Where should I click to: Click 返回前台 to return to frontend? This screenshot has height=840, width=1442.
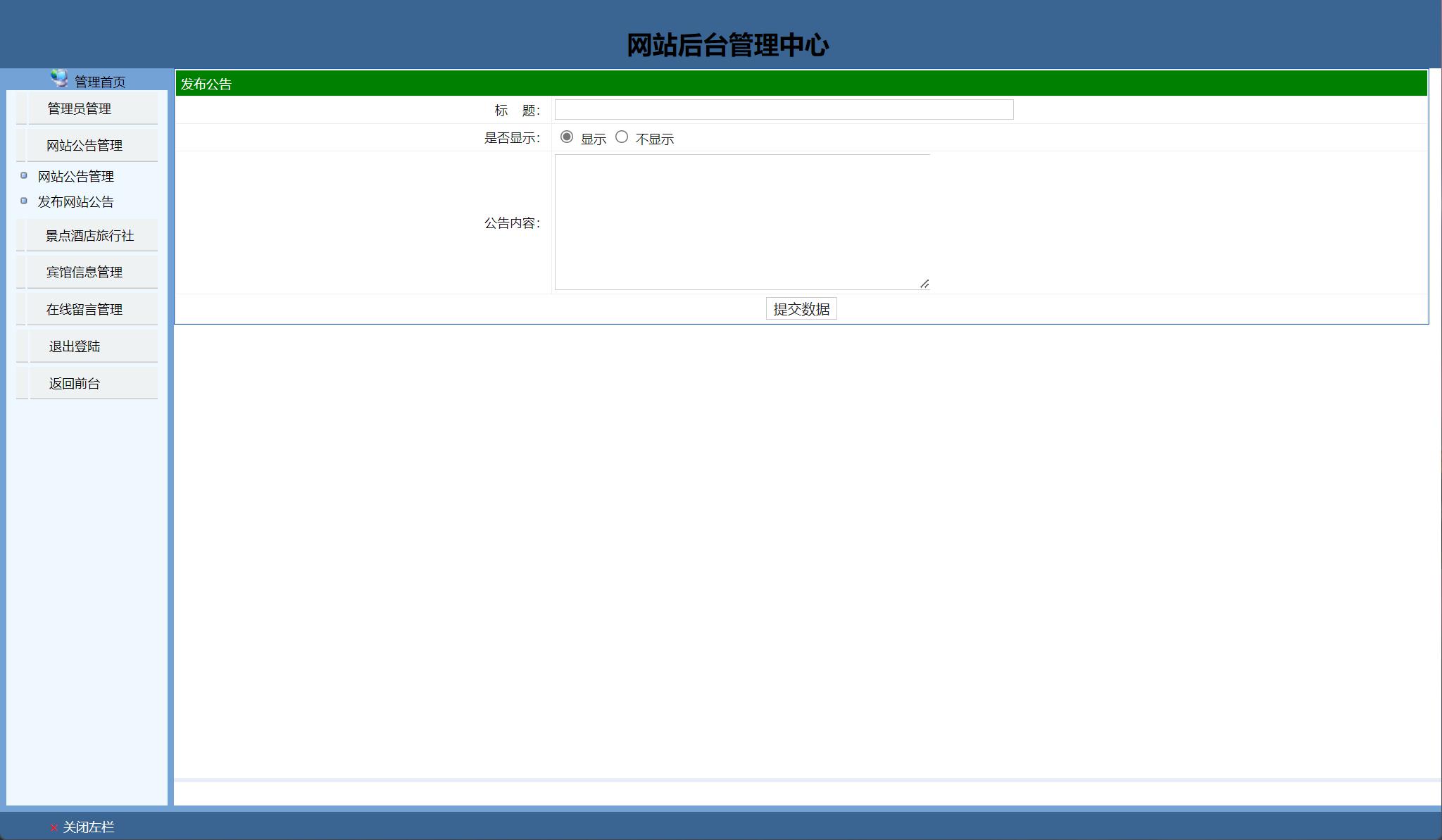click(74, 383)
